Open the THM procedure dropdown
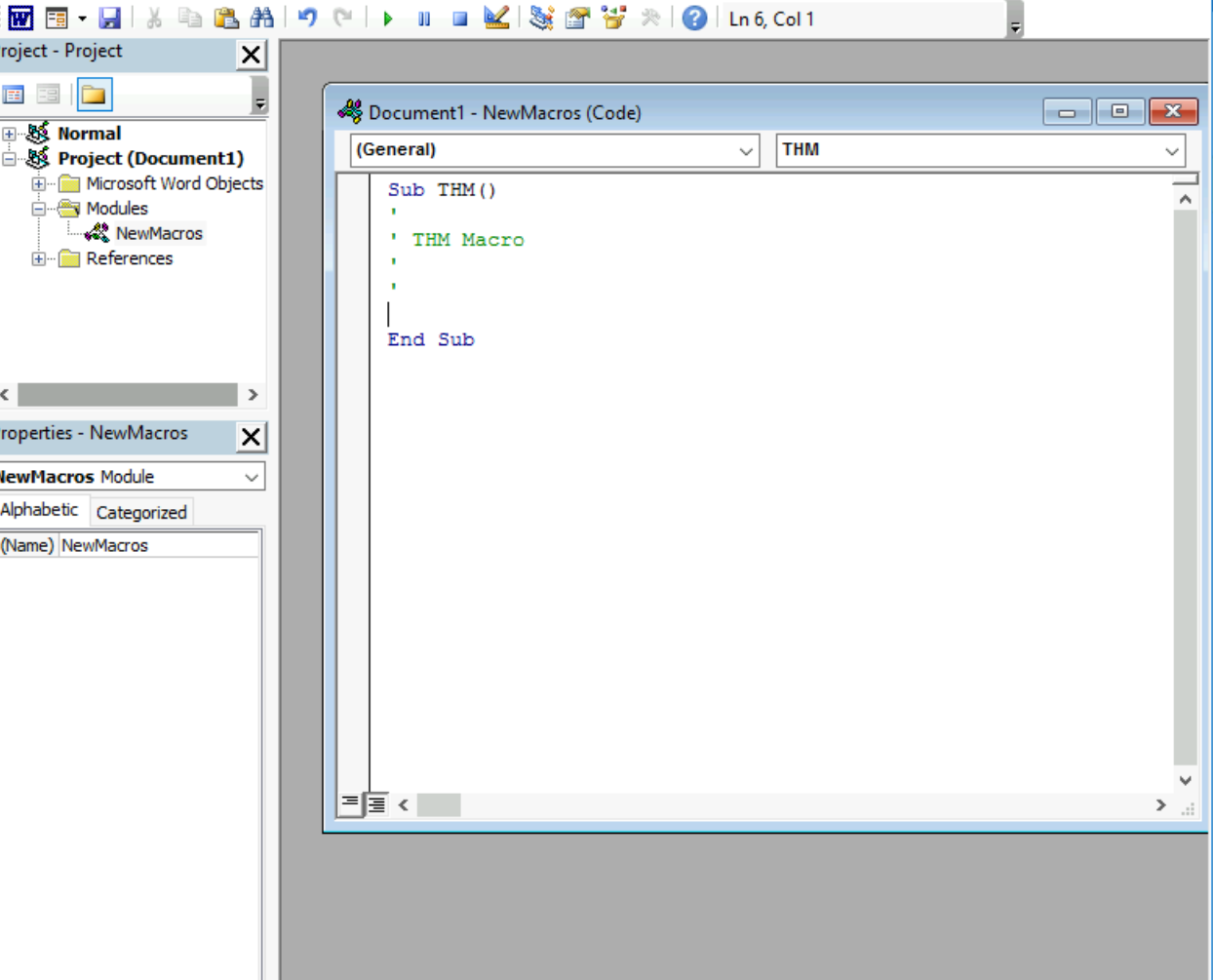This screenshot has height=980, width=1213. [1171, 151]
